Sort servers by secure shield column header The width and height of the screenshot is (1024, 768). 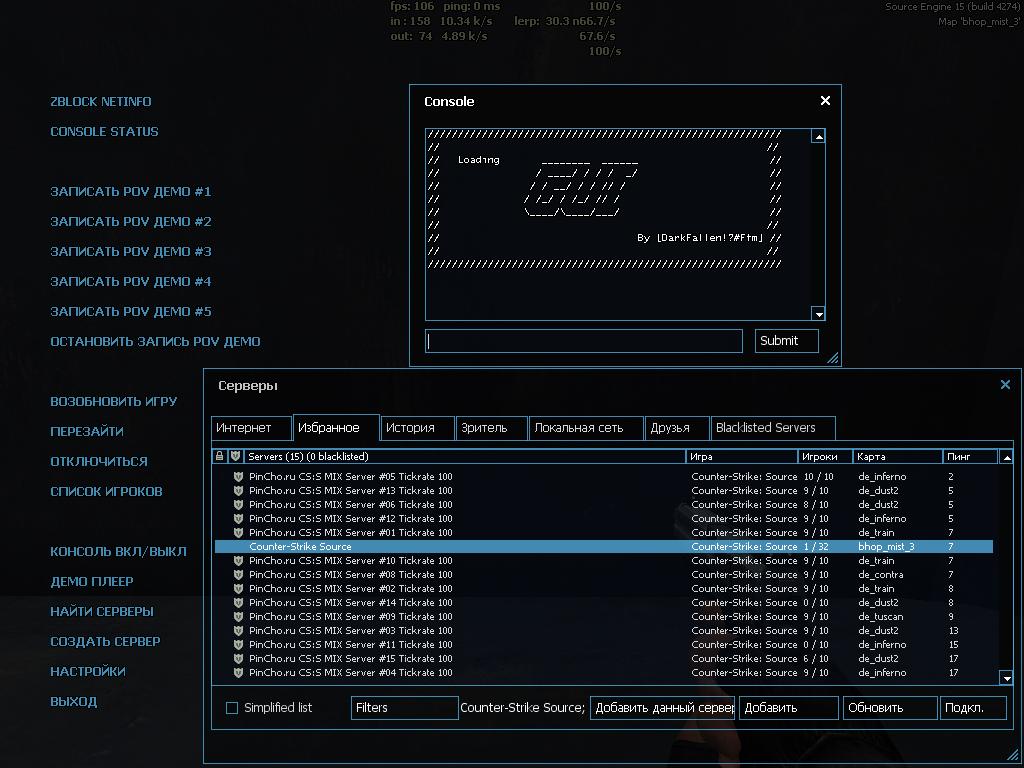tap(236, 456)
